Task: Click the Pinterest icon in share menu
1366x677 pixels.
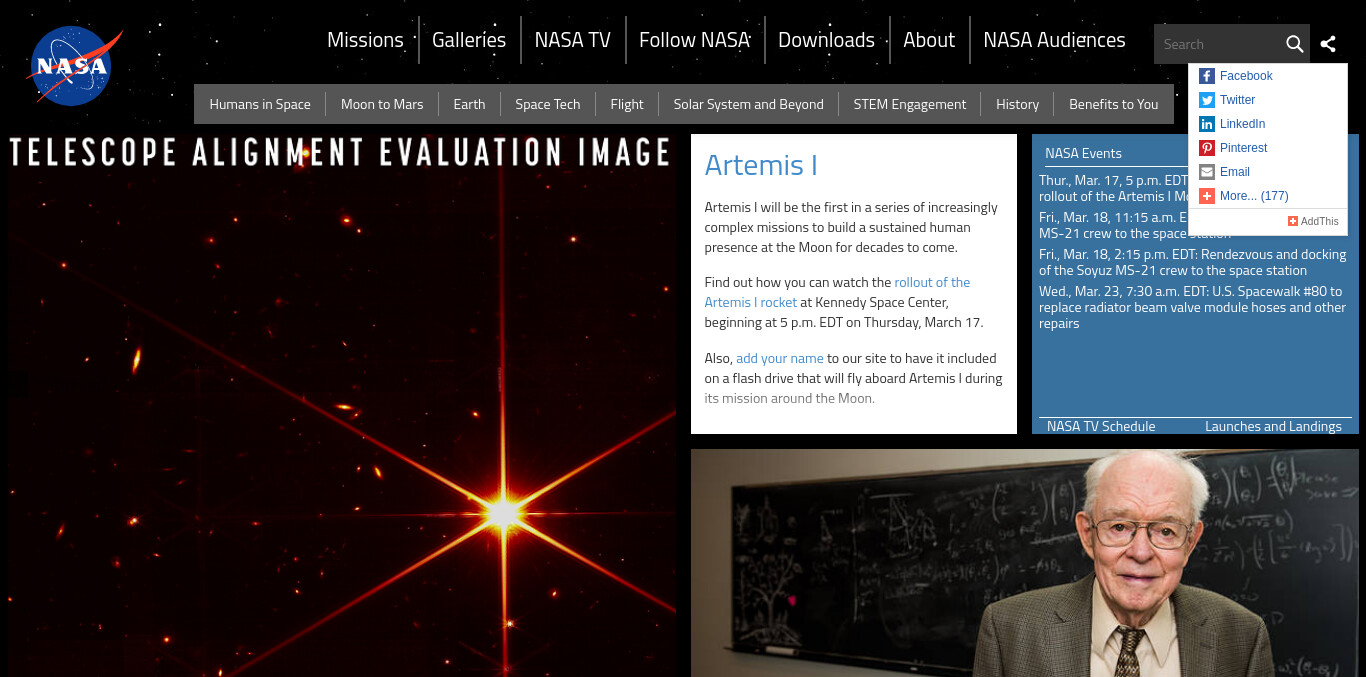Action: [1207, 148]
